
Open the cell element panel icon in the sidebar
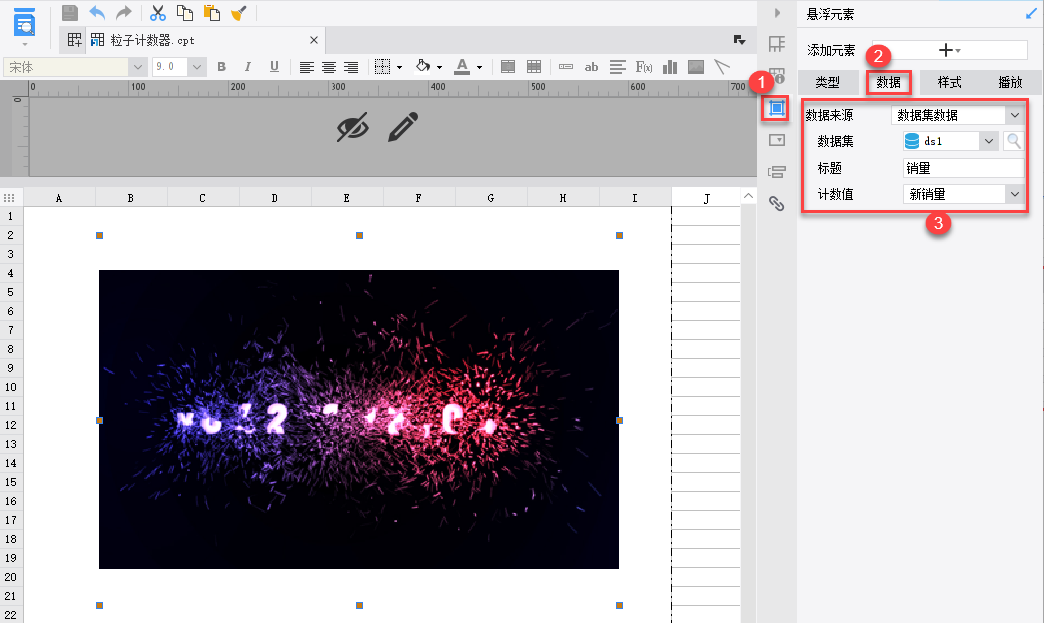coord(776,44)
